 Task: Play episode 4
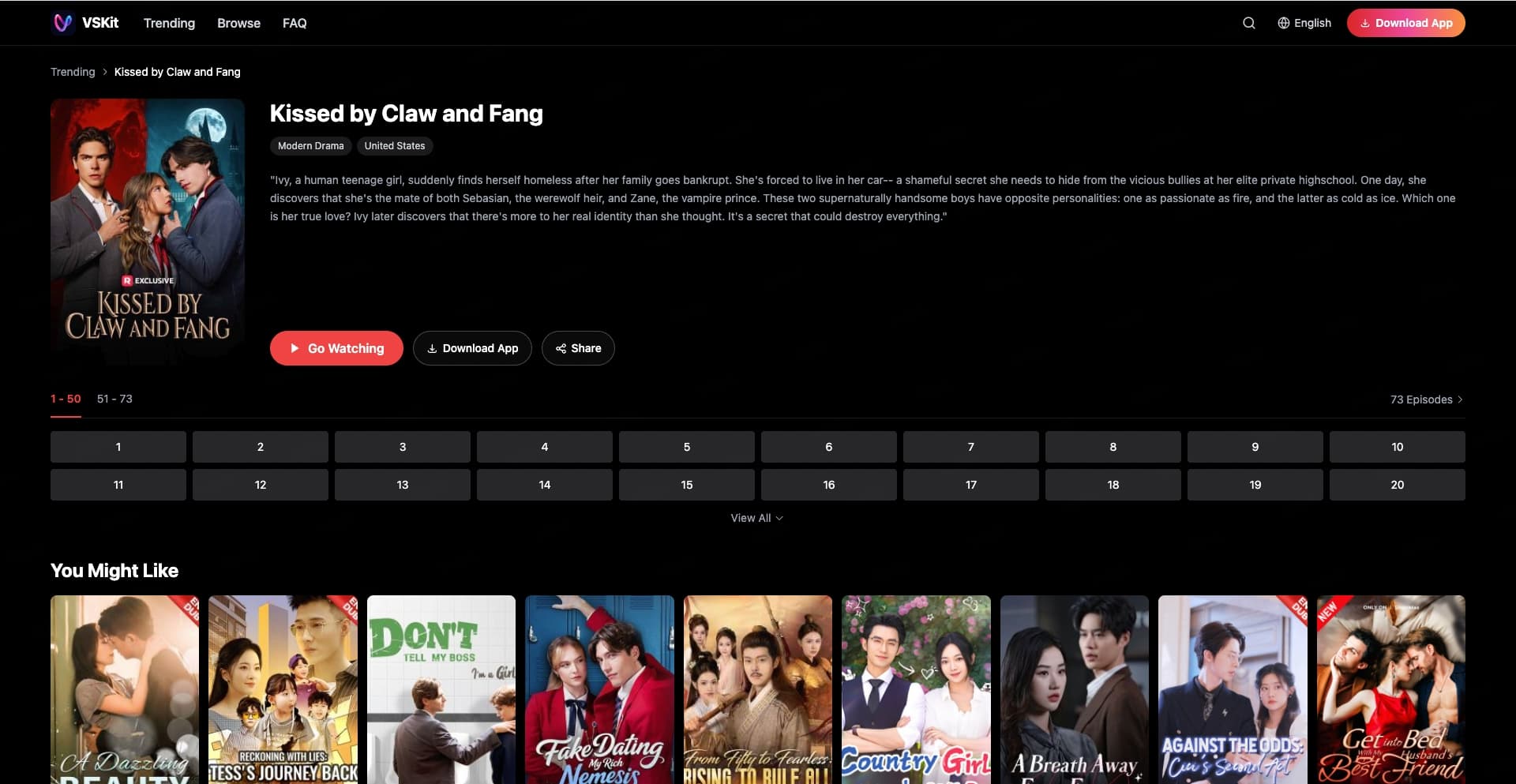point(545,447)
